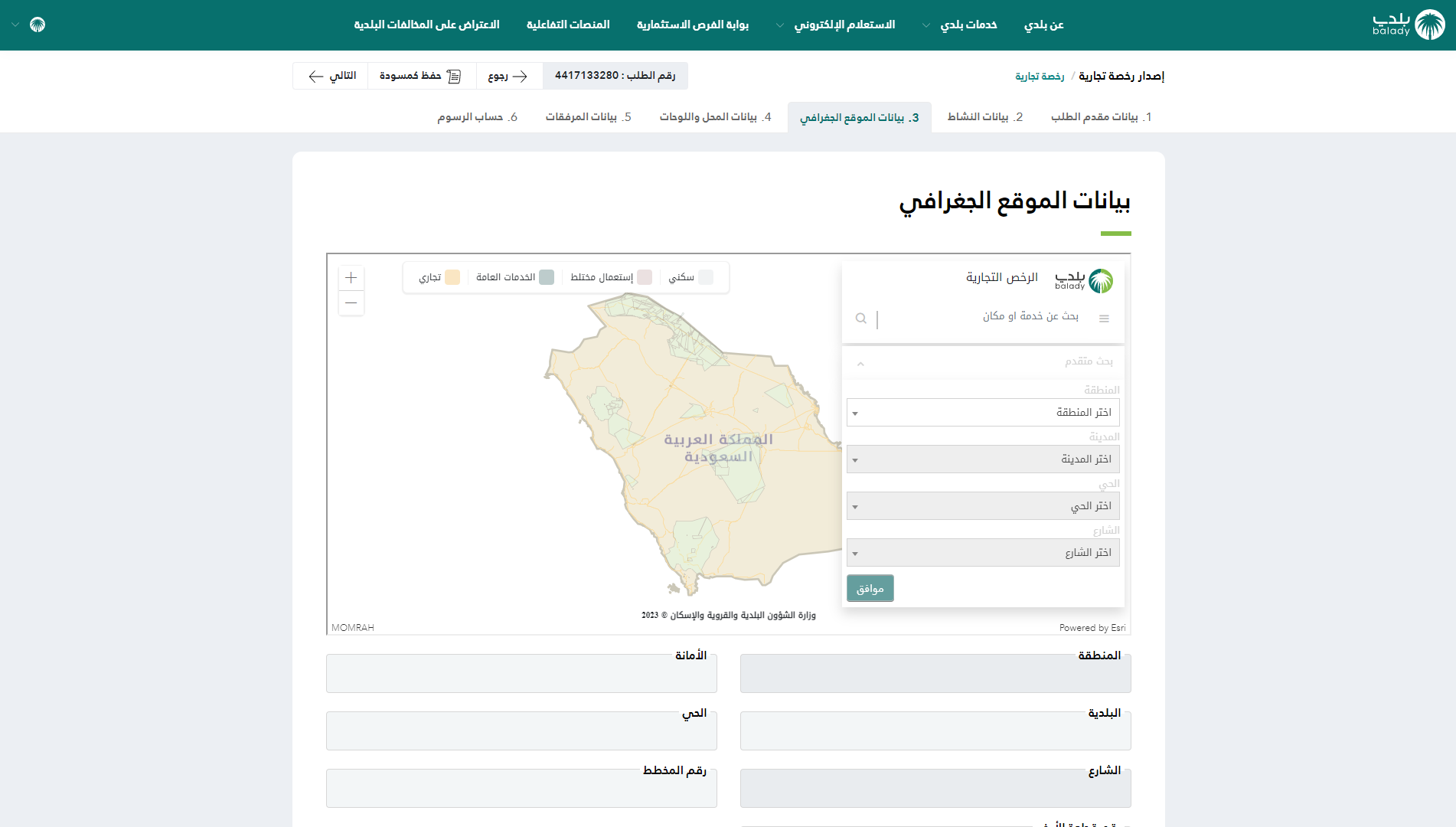Open the city (اختر المدينة) dropdown
Viewport: 1456px width, 827px height.
983,459
